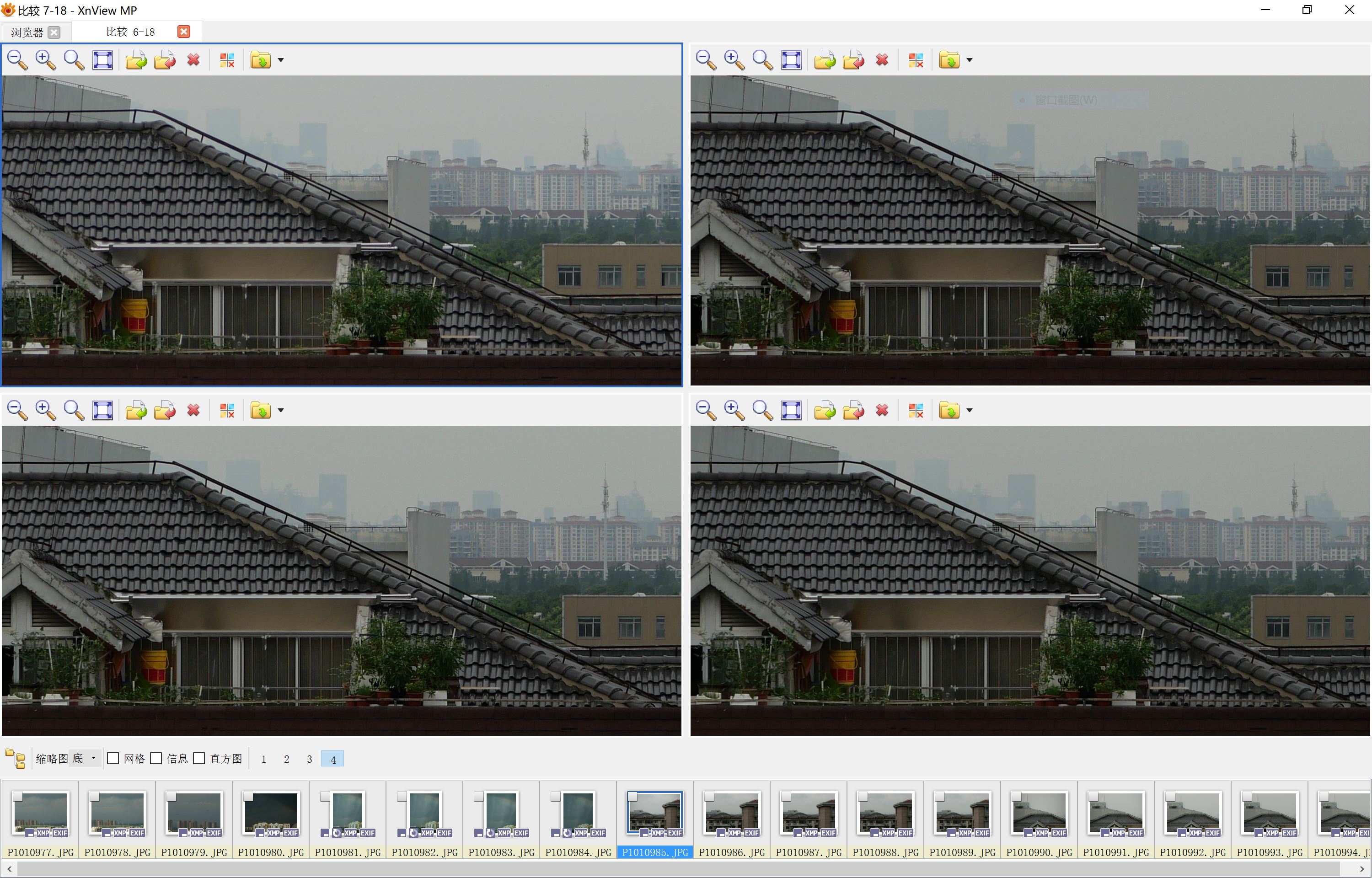Viewport: 1372px width, 878px height.
Task: Click copy-to-folder green arrow icon in bottom-right pane
Action: click(x=824, y=410)
